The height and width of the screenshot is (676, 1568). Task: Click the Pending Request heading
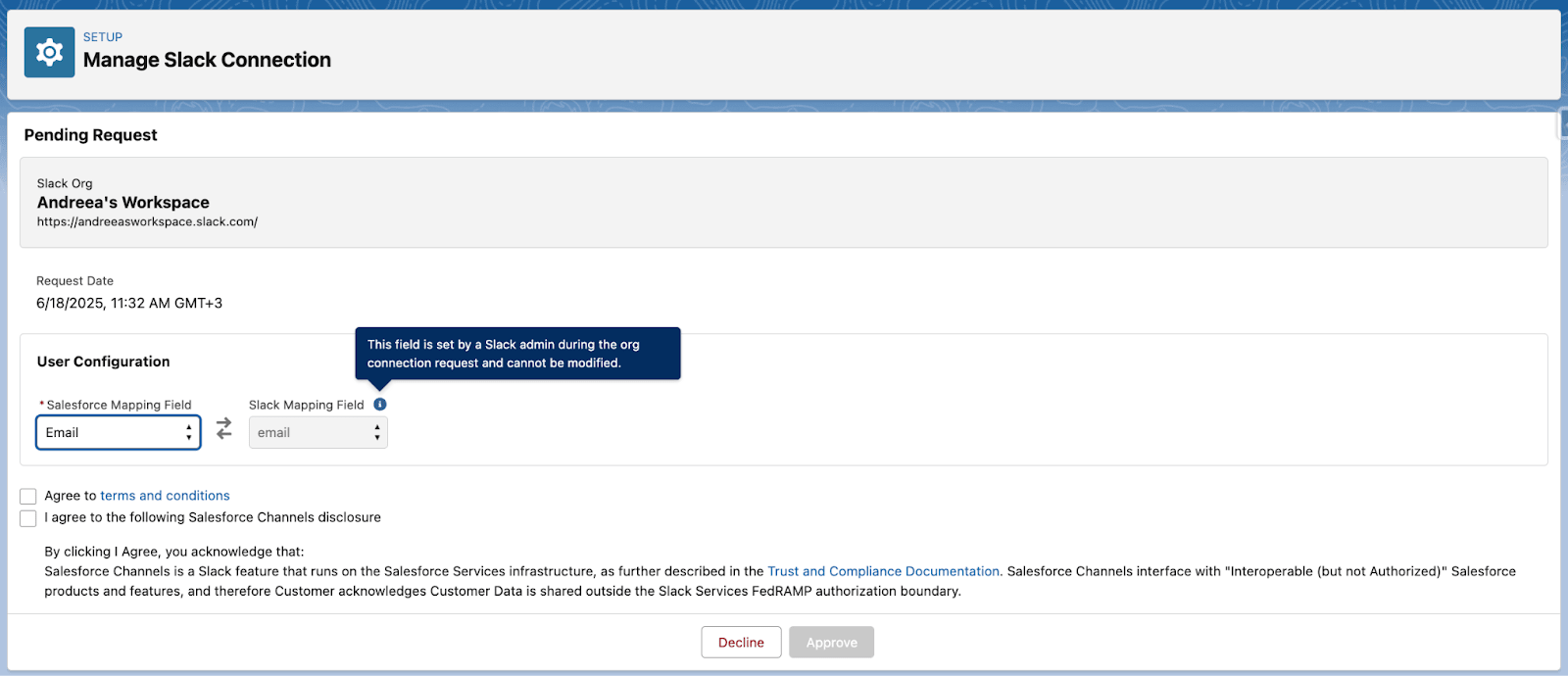click(x=90, y=135)
